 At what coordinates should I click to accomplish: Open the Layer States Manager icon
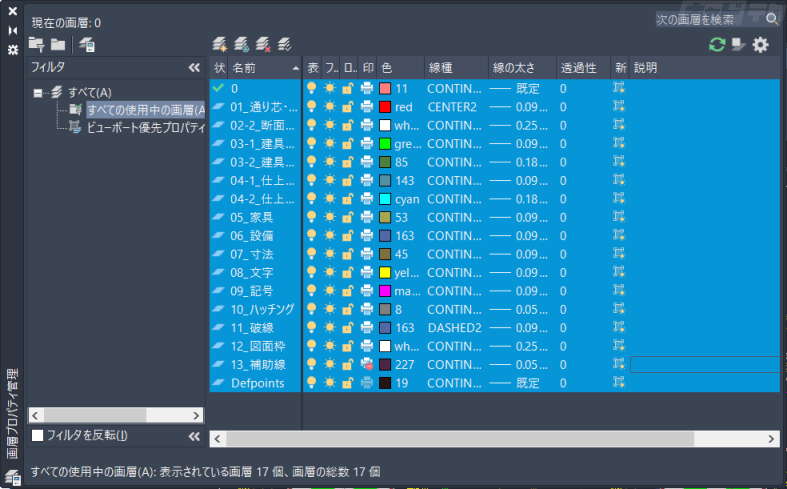point(87,45)
